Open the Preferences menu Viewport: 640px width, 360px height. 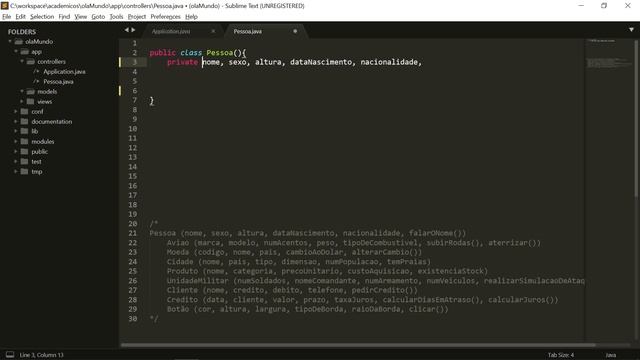point(165,17)
